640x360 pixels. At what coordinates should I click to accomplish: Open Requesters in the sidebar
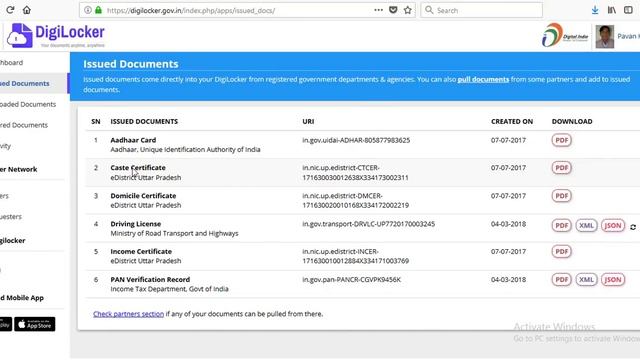(11, 216)
